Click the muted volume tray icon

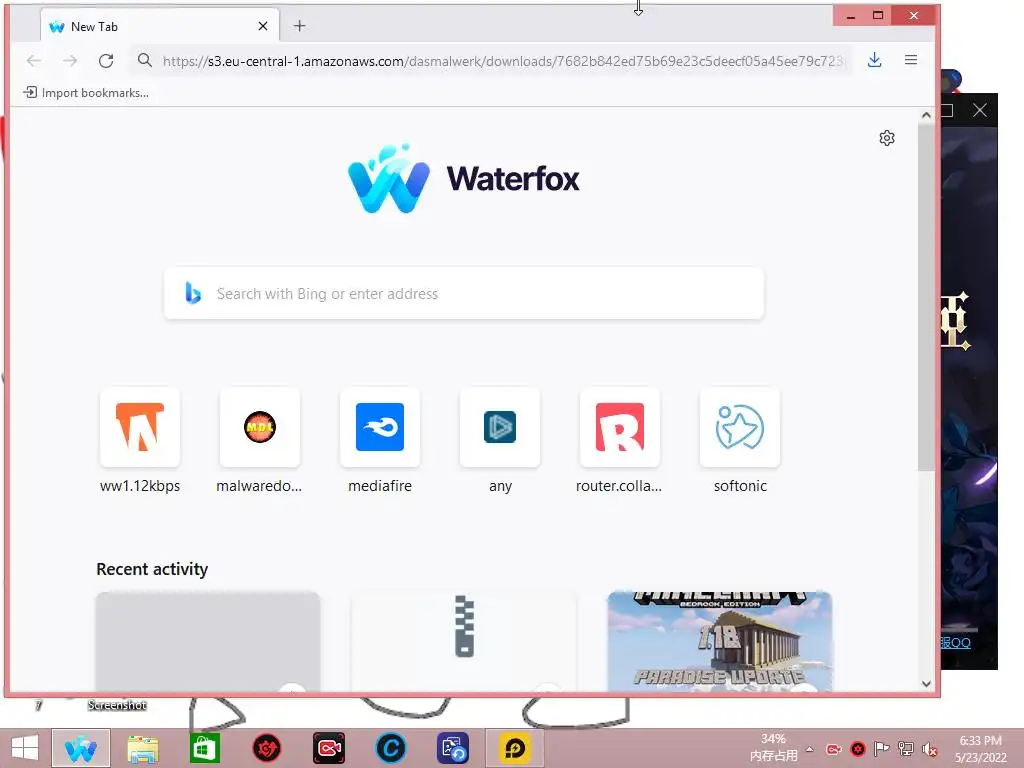[x=930, y=749]
